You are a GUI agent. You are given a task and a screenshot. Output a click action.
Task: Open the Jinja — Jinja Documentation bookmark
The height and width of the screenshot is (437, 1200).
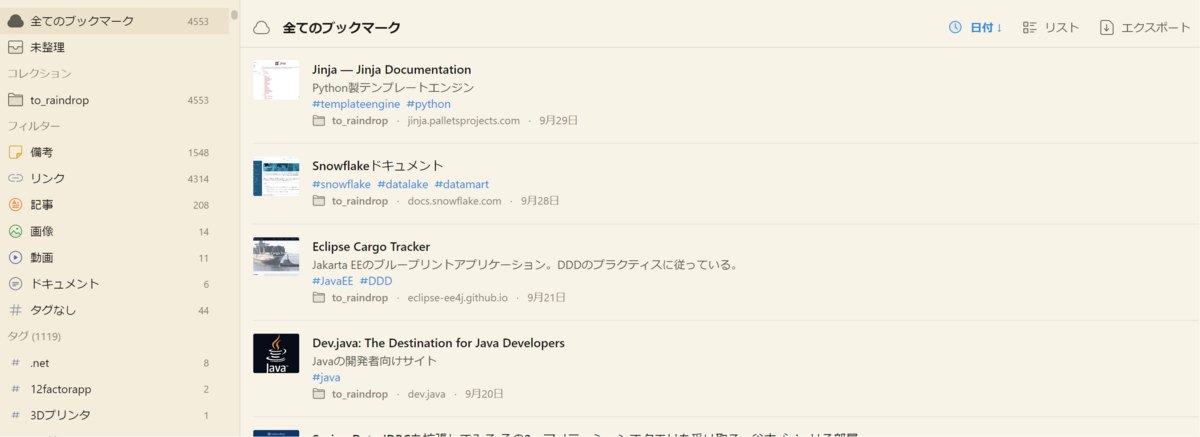point(391,70)
